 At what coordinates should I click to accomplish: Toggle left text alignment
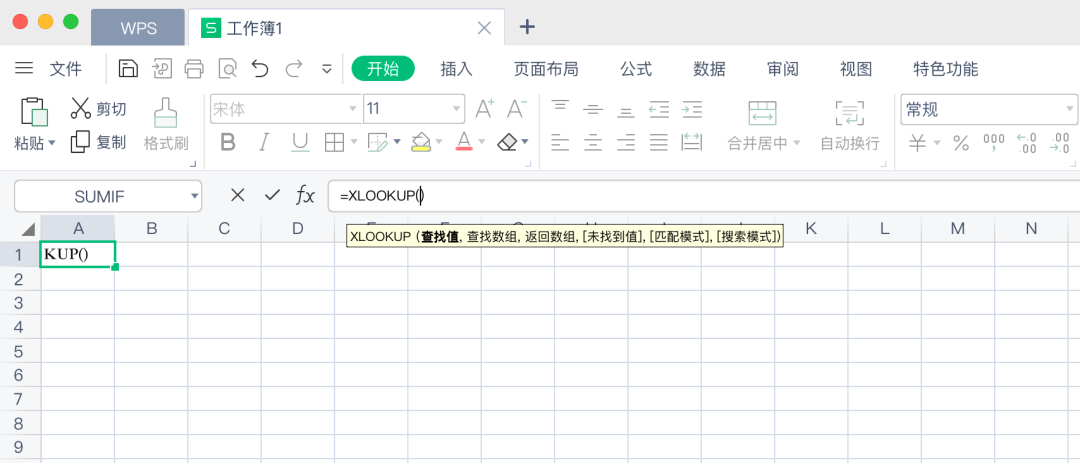pyautogui.click(x=561, y=143)
